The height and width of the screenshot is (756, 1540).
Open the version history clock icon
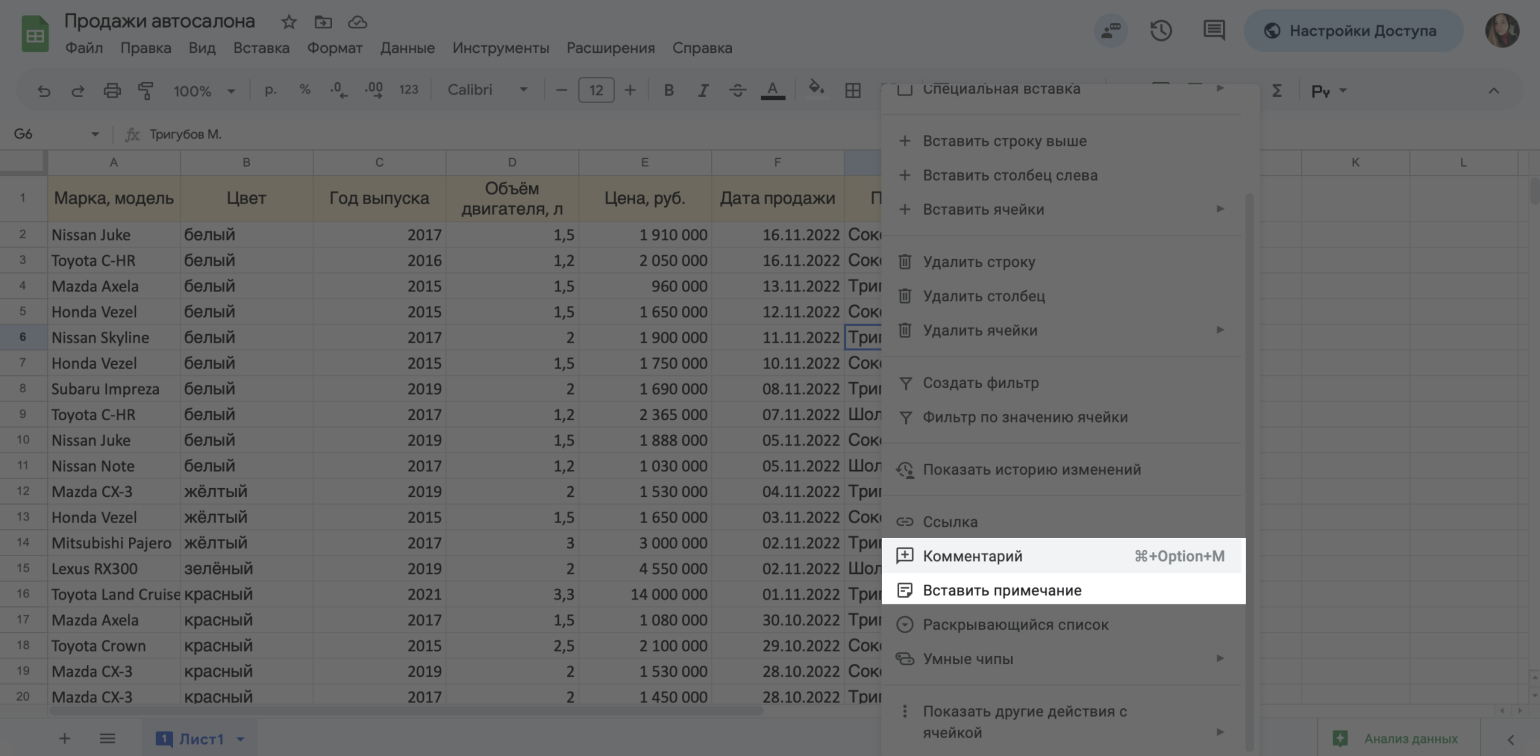[x=1161, y=31]
